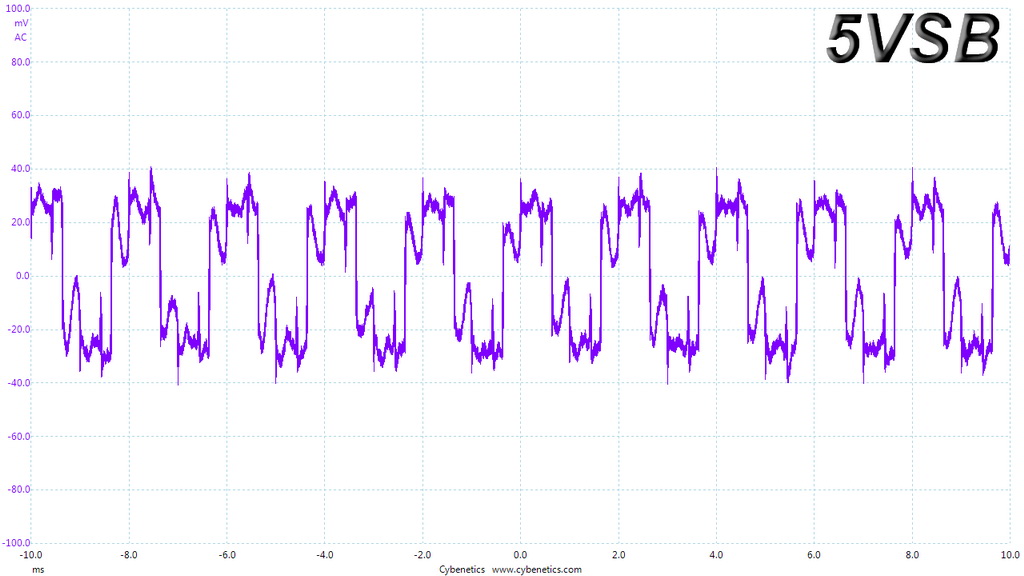
Task: Click the 80.0 y-axis label
Action: [x=20, y=62]
